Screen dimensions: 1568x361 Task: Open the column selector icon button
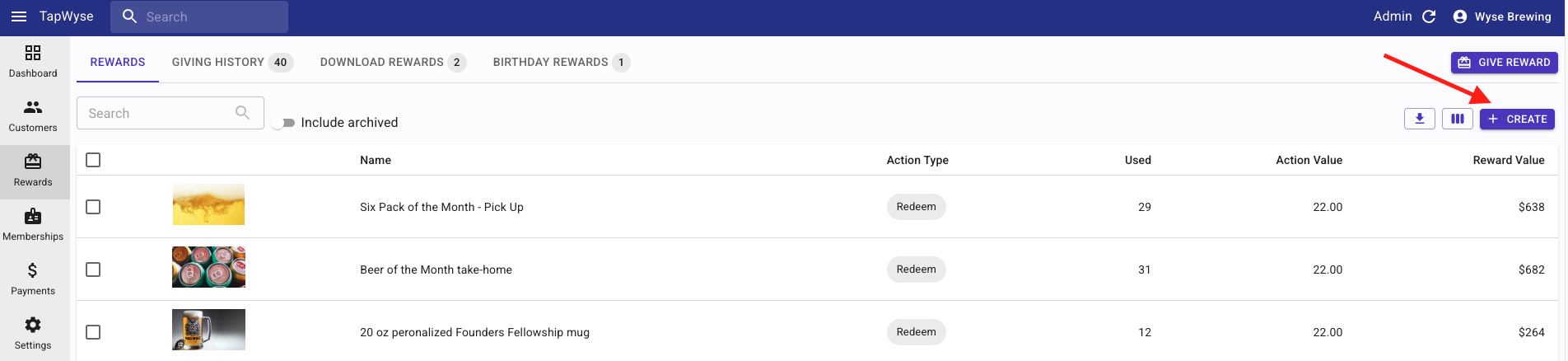coord(1458,119)
